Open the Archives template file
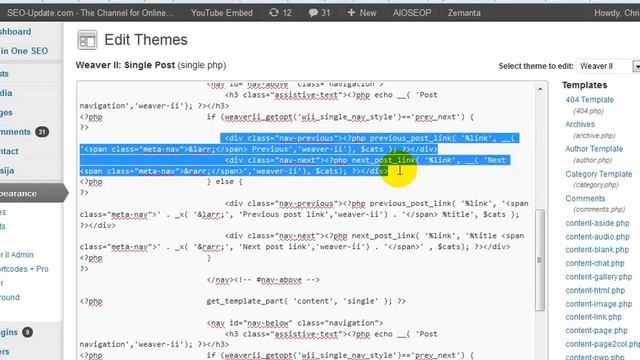Screen dimensions: 640x360 coord(580,124)
